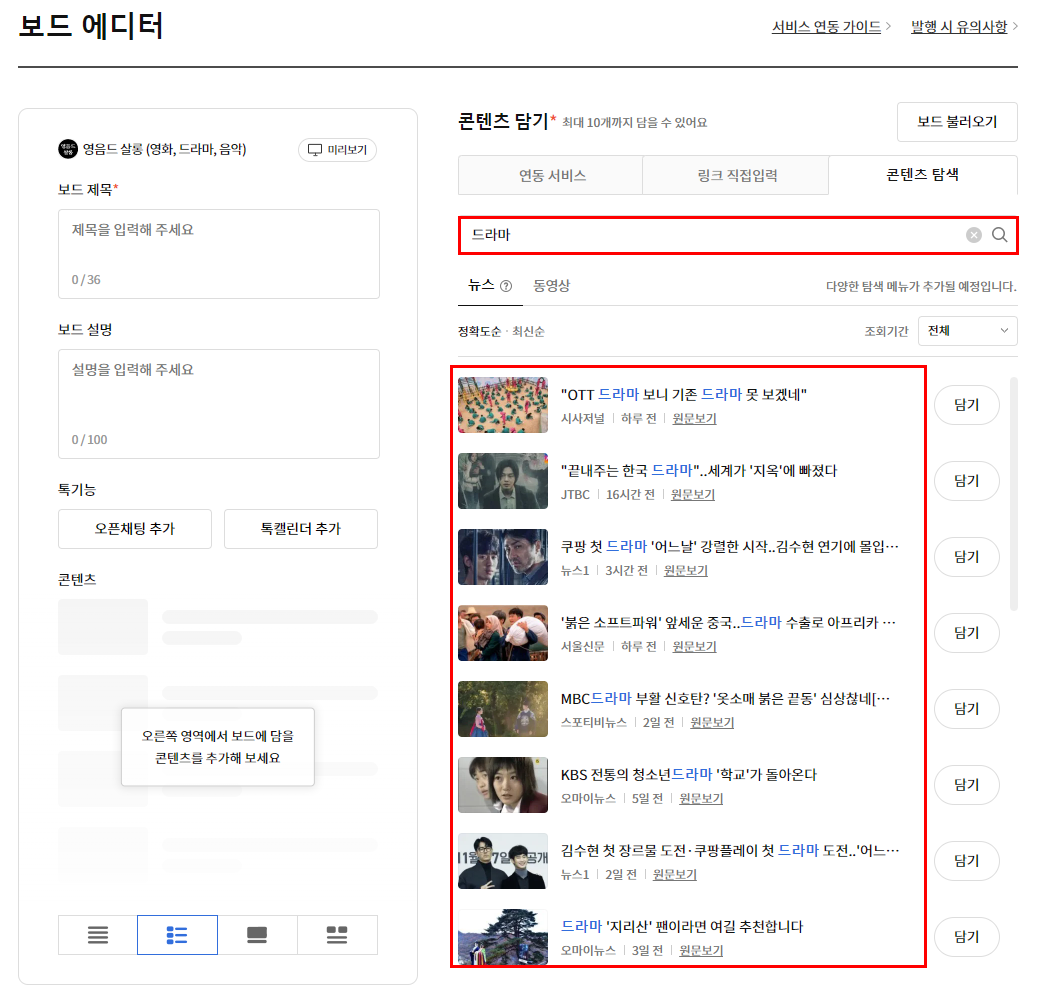The height and width of the screenshot is (999, 1044).
Task: Select the thumbnail list layout icon
Action: [x=177, y=934]
